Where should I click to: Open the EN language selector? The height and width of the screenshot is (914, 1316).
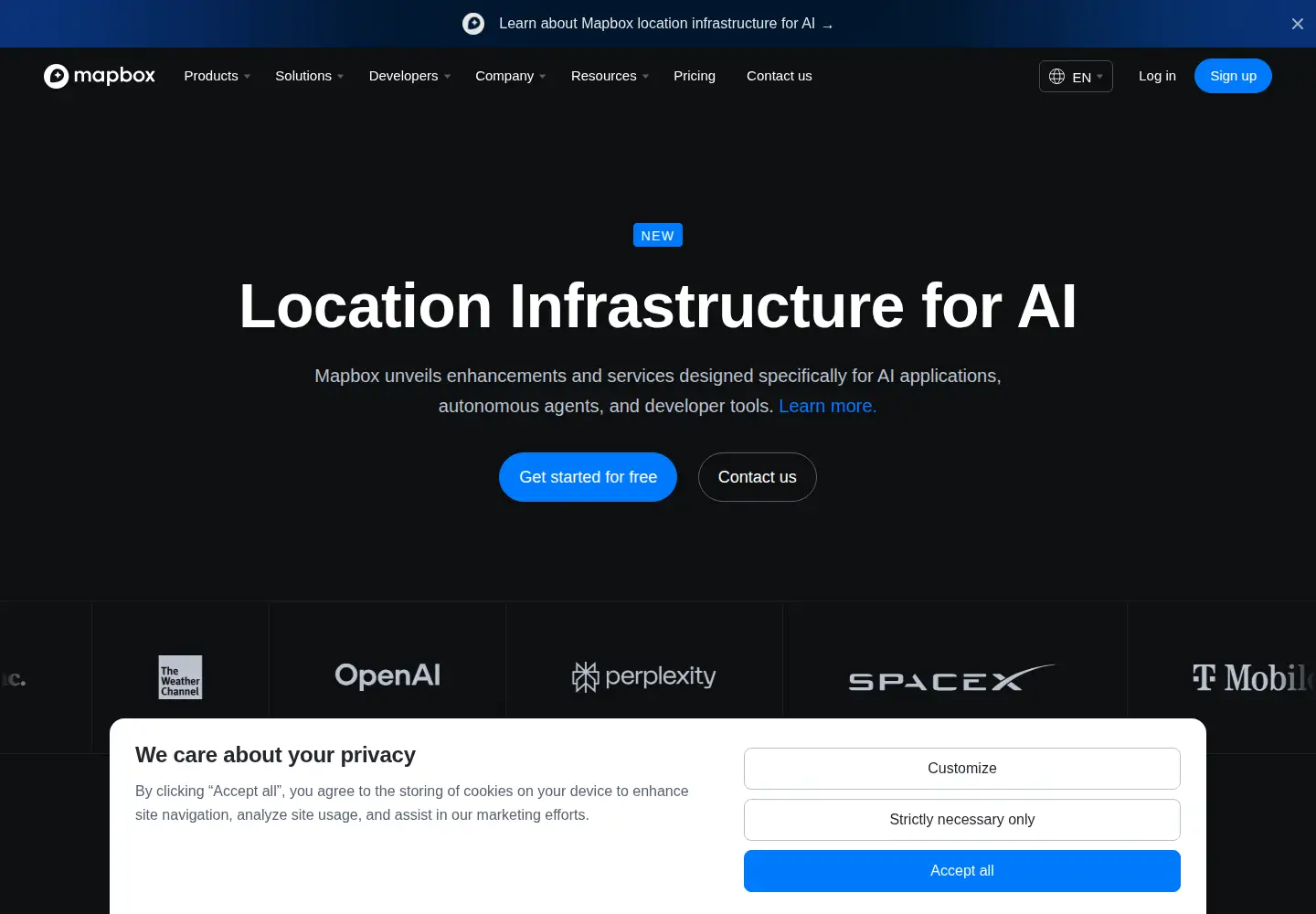[1076, 77]
